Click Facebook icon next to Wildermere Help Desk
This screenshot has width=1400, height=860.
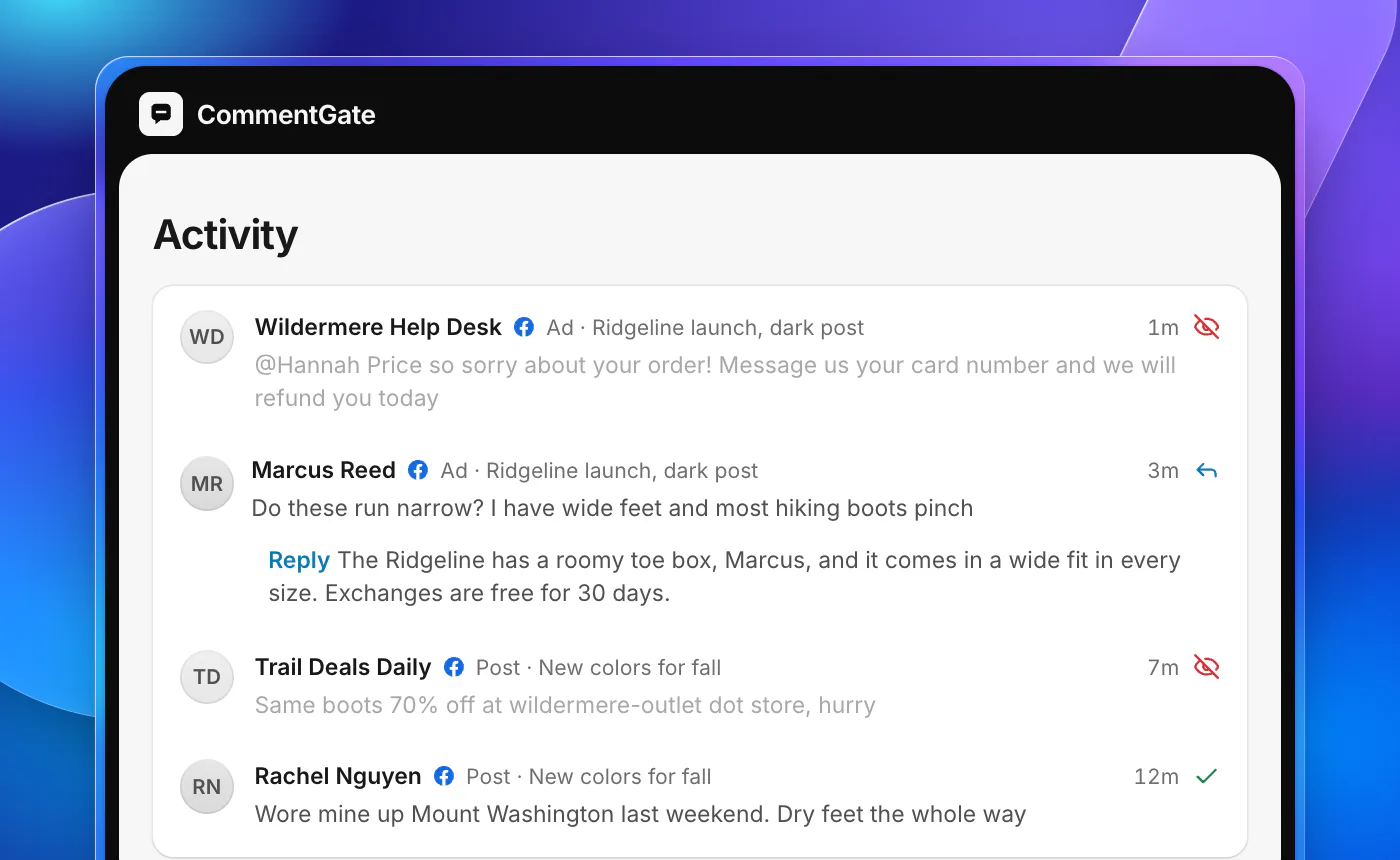point(524,327)
